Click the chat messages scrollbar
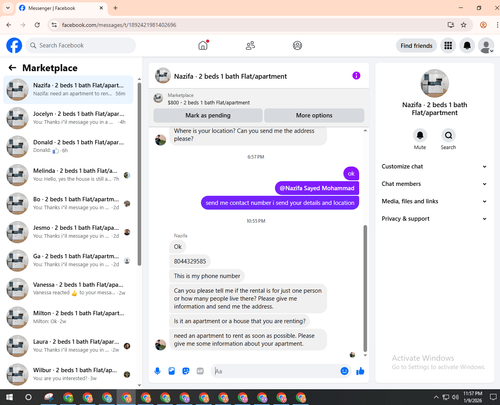 pos(365,288)
